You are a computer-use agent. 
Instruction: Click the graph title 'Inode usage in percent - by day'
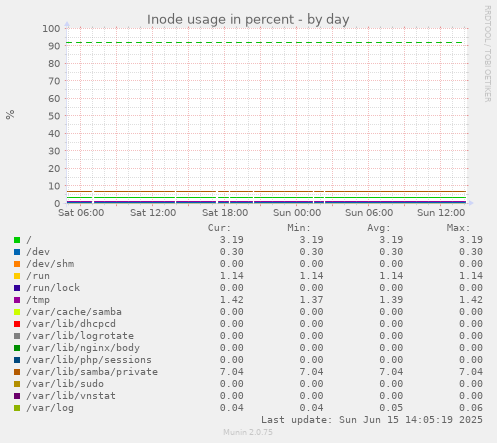pyautogui.click(x=248, y=20)
